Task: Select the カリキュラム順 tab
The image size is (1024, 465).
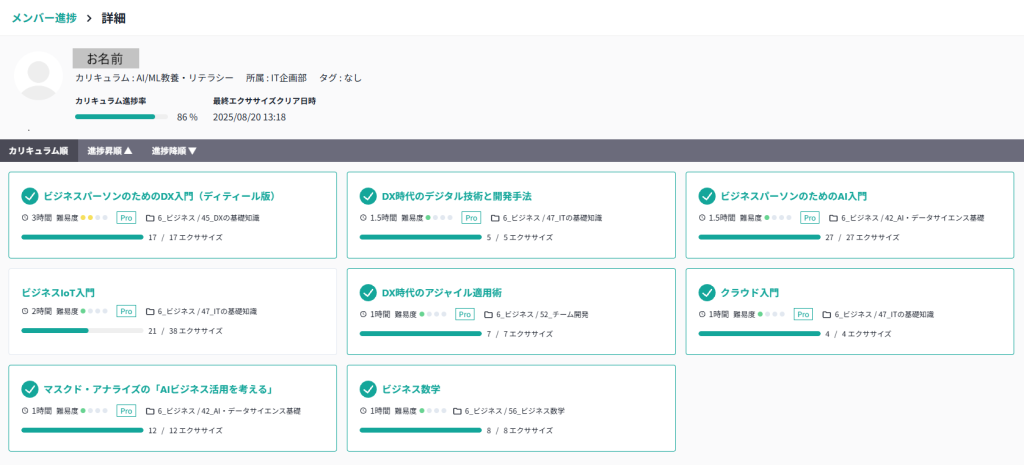Action: coord(38,151)
